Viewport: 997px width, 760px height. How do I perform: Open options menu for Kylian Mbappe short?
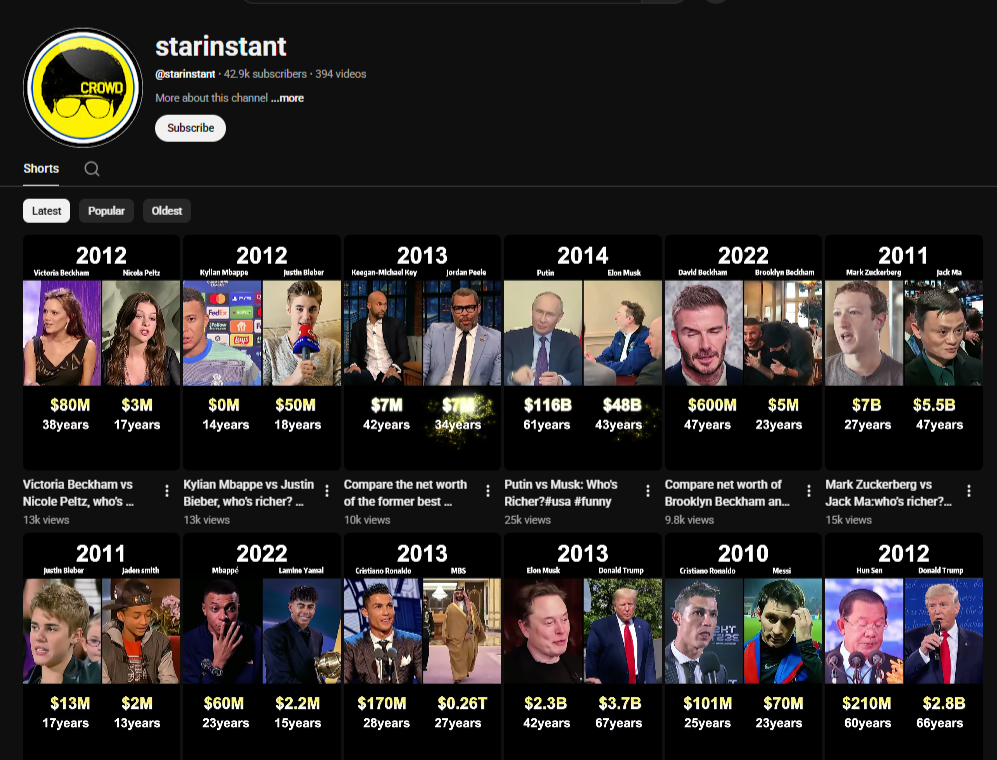pos(327,491)
